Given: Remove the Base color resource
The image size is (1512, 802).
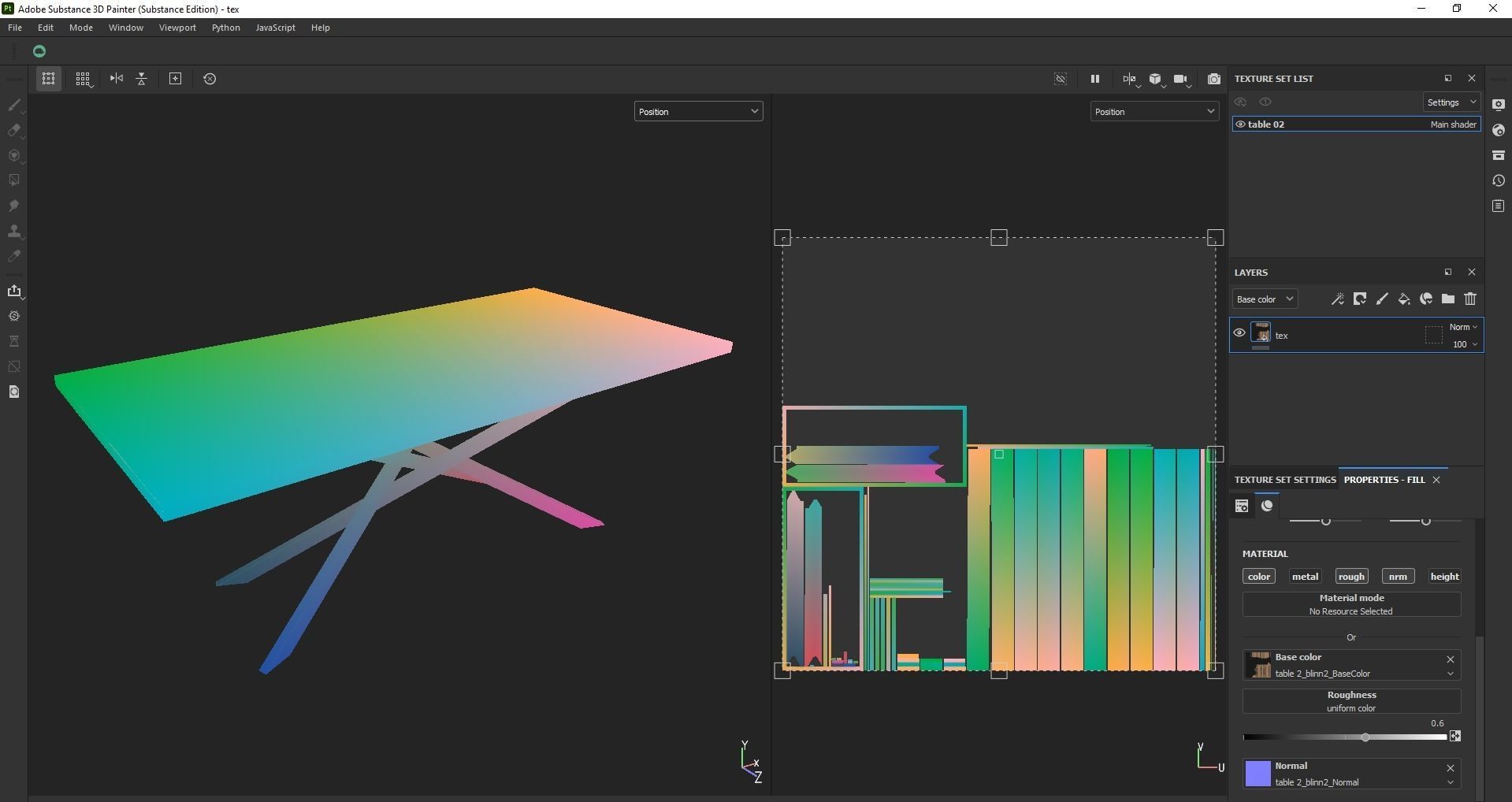Looking at the screenshot, I should pyautogui.click(x=1450, y=659).
